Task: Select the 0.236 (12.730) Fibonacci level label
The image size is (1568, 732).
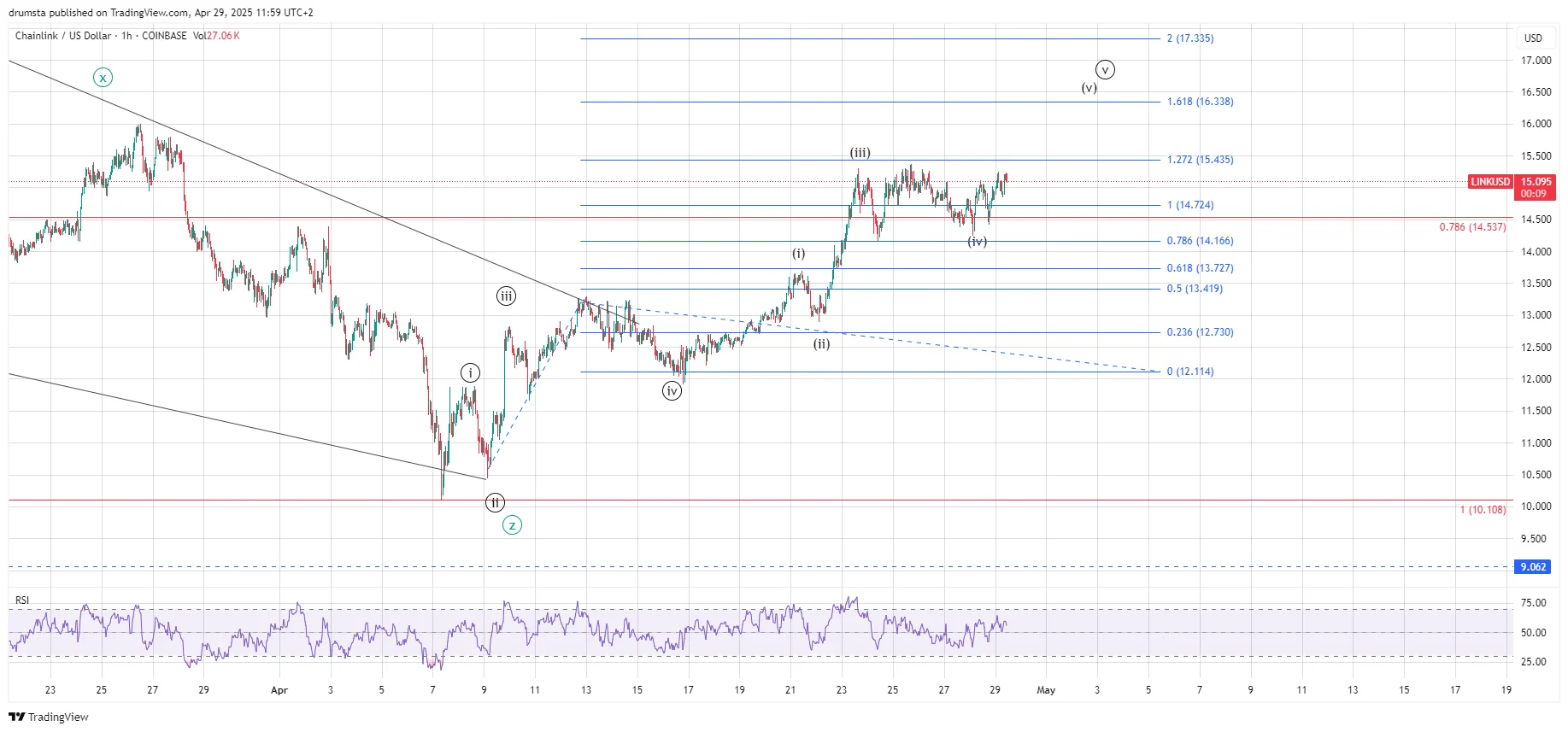Action: pyautogui.click(x=1201, y=332)
